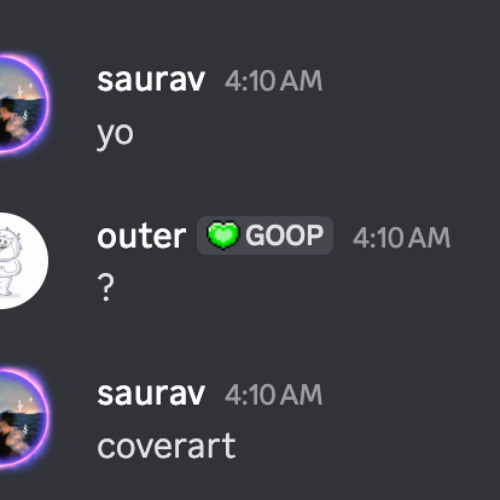Viewport: 500px width, 500px height.
Task: Click empty row space right of yo message
Action: [317, 135]
